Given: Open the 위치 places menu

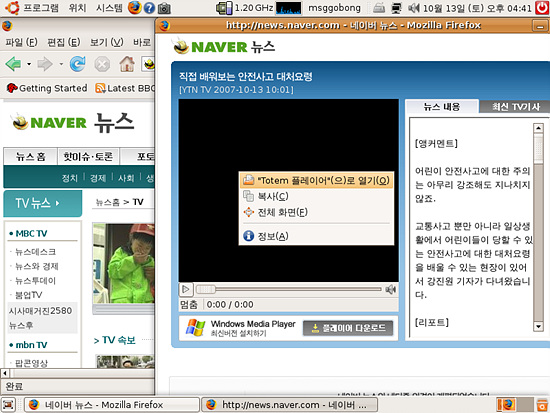Looking at the screenshot, I should pos(78,8).
